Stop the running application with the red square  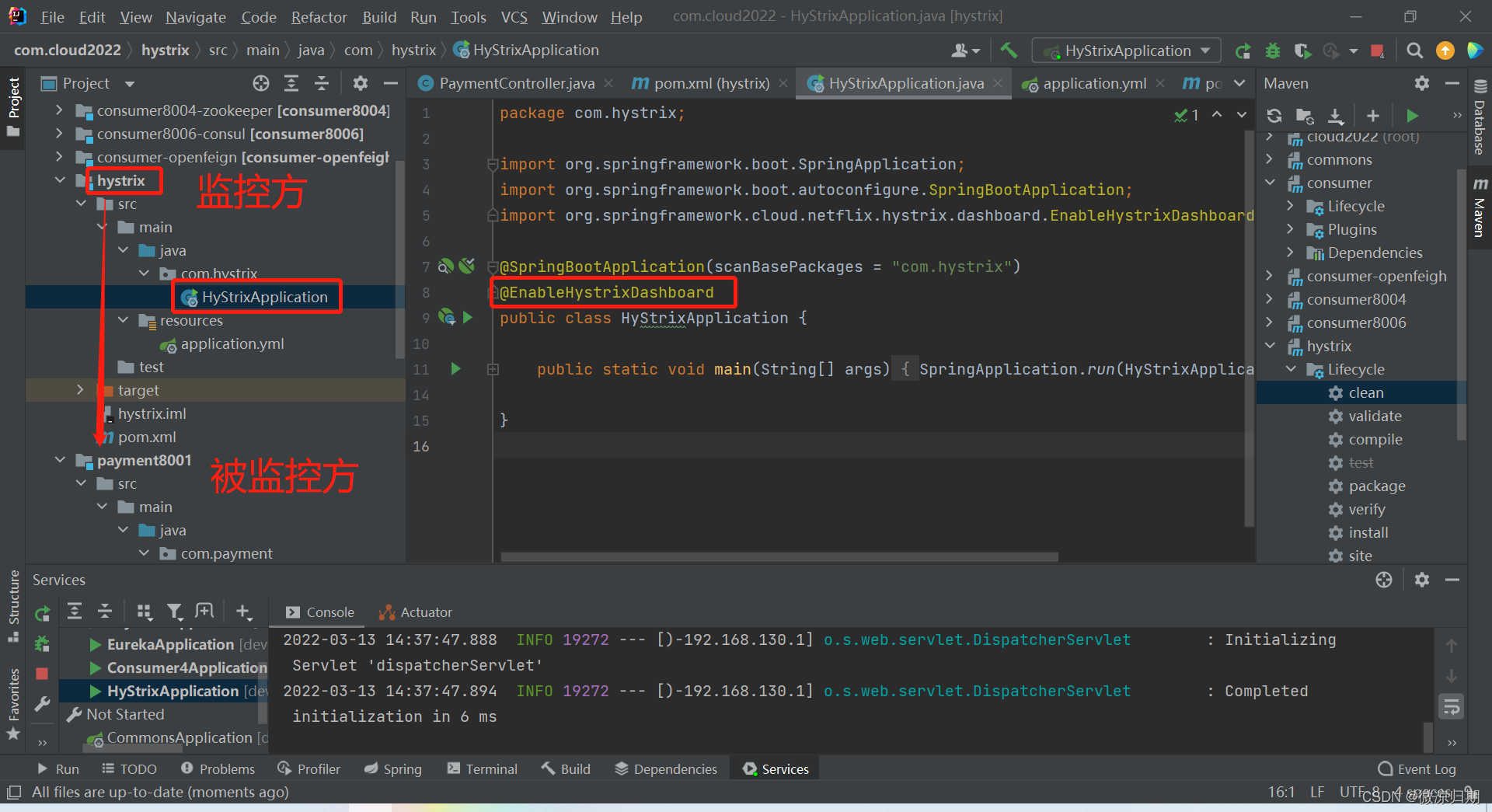pyautogui.click(x=1377, y=51)
